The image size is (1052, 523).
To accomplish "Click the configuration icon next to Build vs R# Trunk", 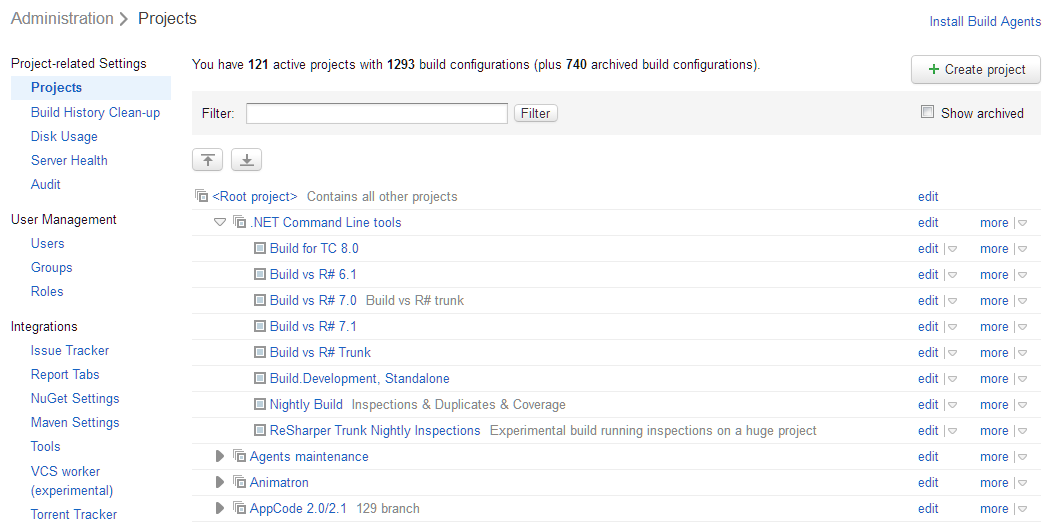I will pyautogui.click(x=260, y=353).
